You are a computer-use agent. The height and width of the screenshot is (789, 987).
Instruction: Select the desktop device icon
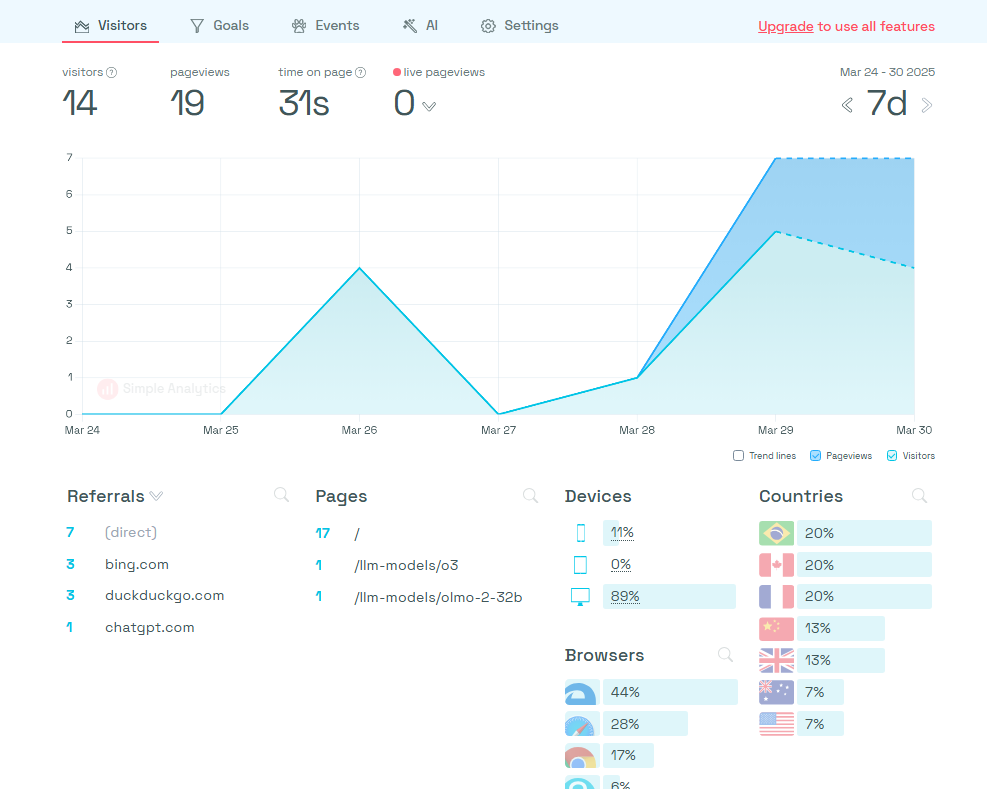(x=580, y=596)
